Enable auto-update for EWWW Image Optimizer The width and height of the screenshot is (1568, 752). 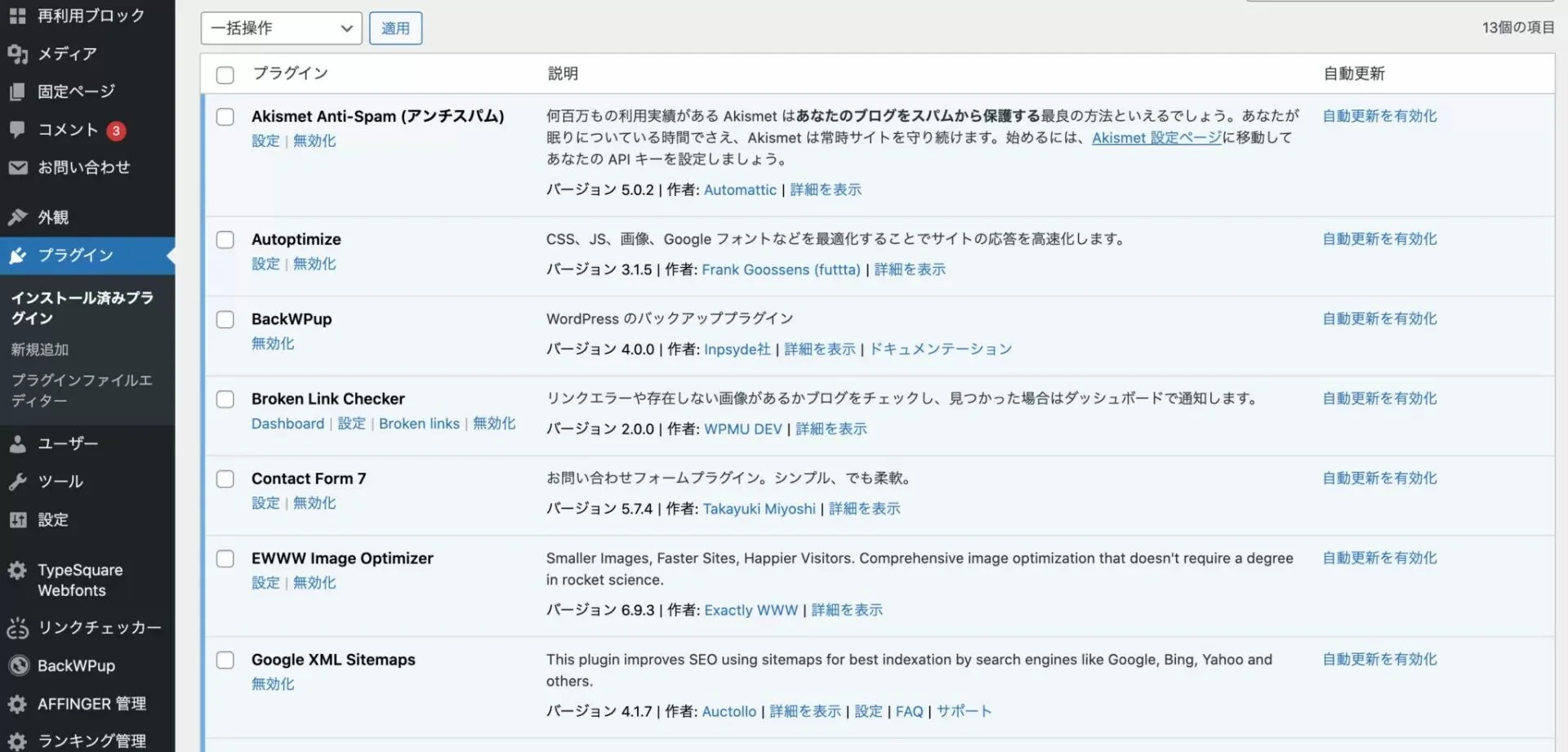coord(1379,558)
